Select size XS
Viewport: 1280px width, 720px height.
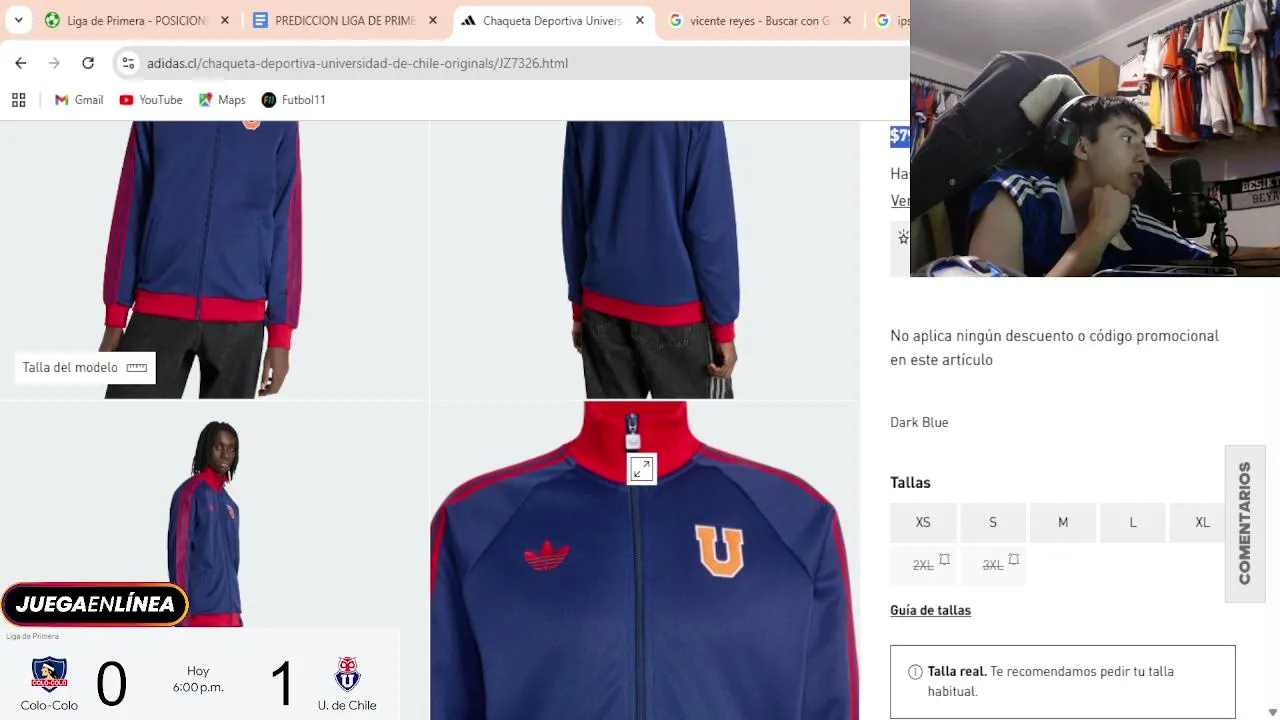click(x=923, y=522)
